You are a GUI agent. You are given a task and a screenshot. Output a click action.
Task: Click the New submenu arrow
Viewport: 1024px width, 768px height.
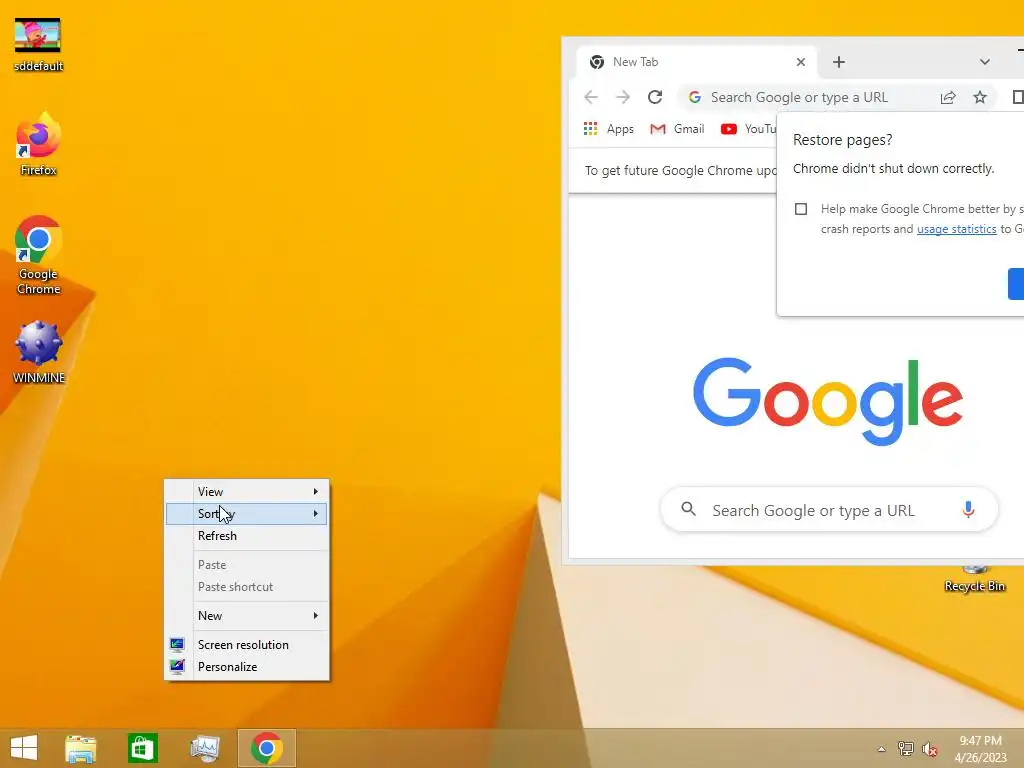pyautogui.click(x=315, y=616)
